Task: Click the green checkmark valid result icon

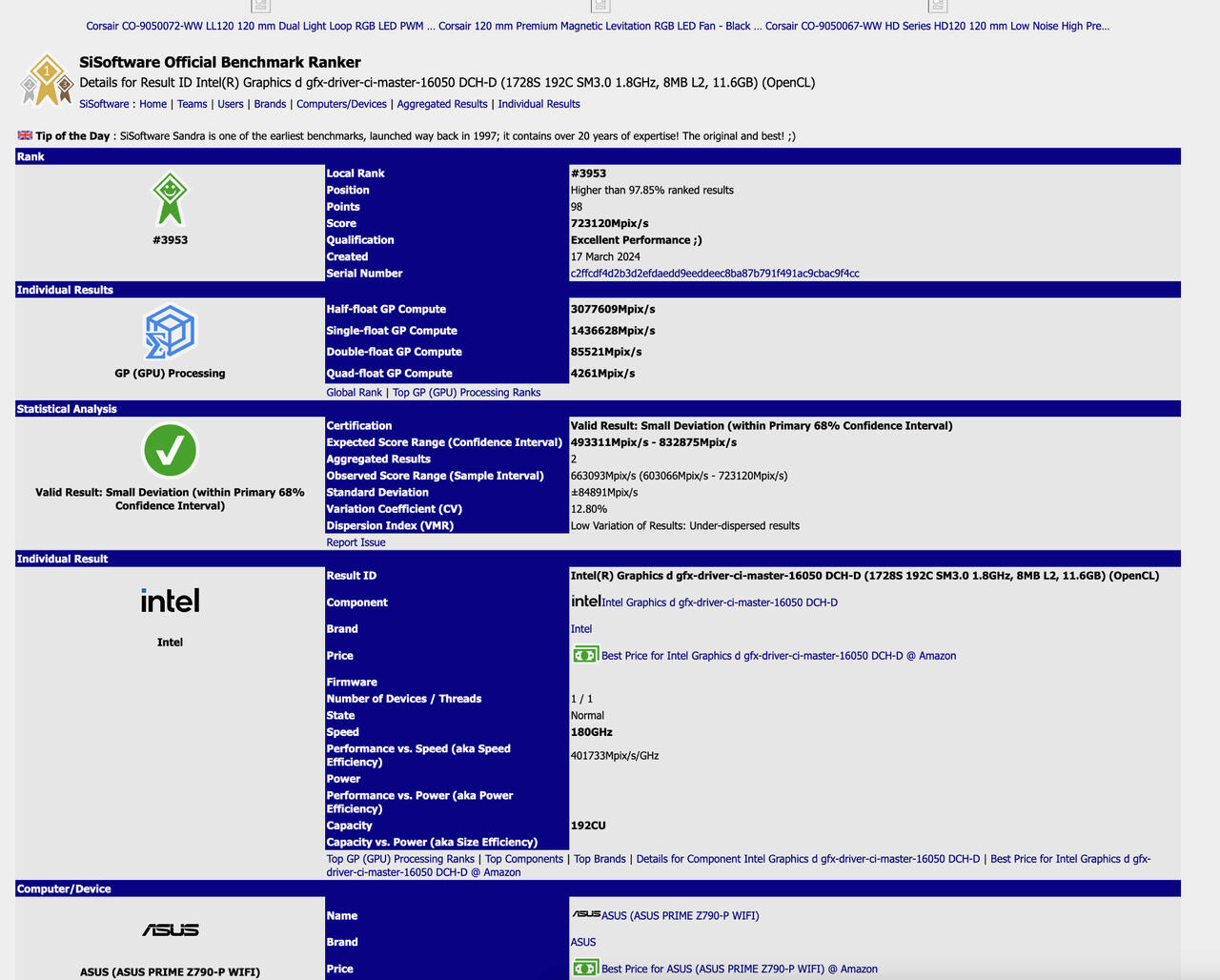Action: (170, 451)
